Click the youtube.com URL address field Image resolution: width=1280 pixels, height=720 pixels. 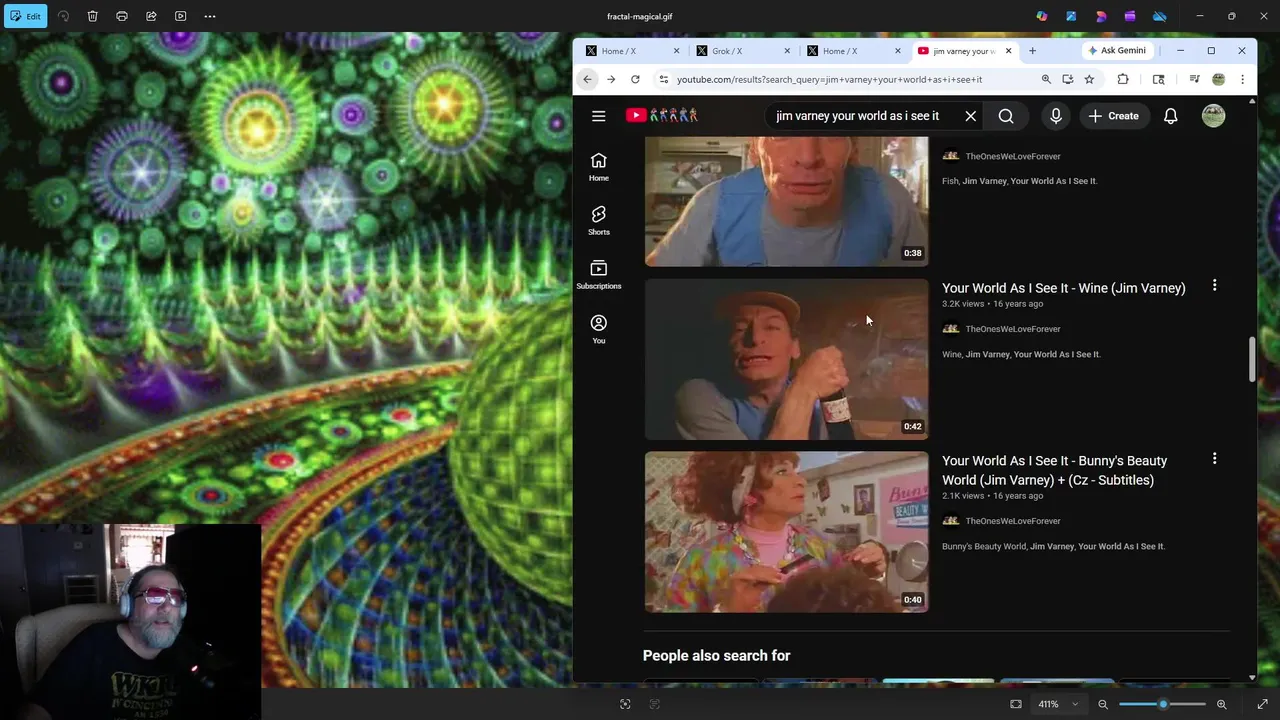click(830, 79)
